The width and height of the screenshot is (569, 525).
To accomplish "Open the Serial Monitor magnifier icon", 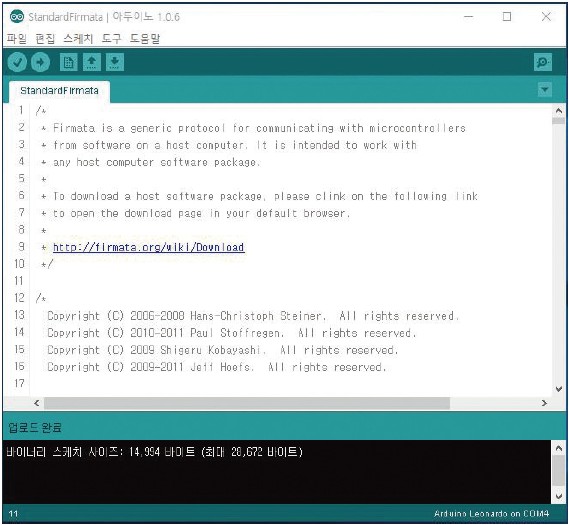I will pos(543,62).
